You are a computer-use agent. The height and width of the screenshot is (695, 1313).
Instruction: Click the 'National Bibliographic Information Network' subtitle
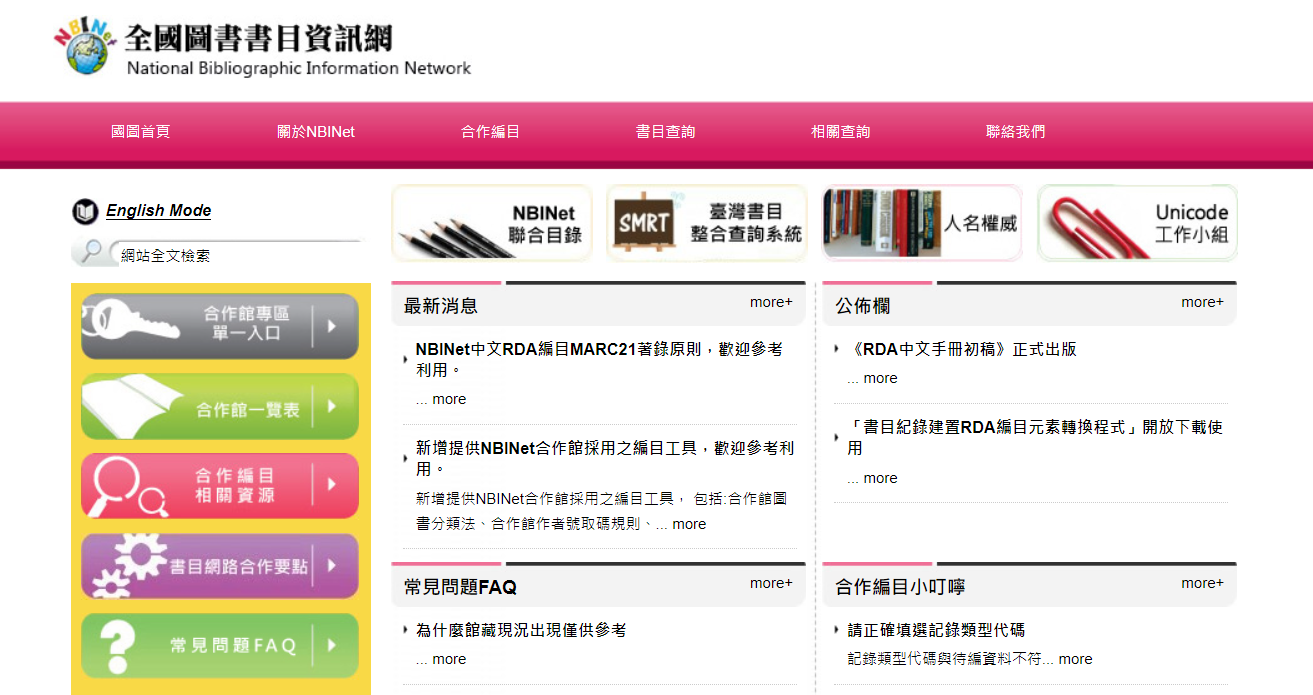coord(299,69)
